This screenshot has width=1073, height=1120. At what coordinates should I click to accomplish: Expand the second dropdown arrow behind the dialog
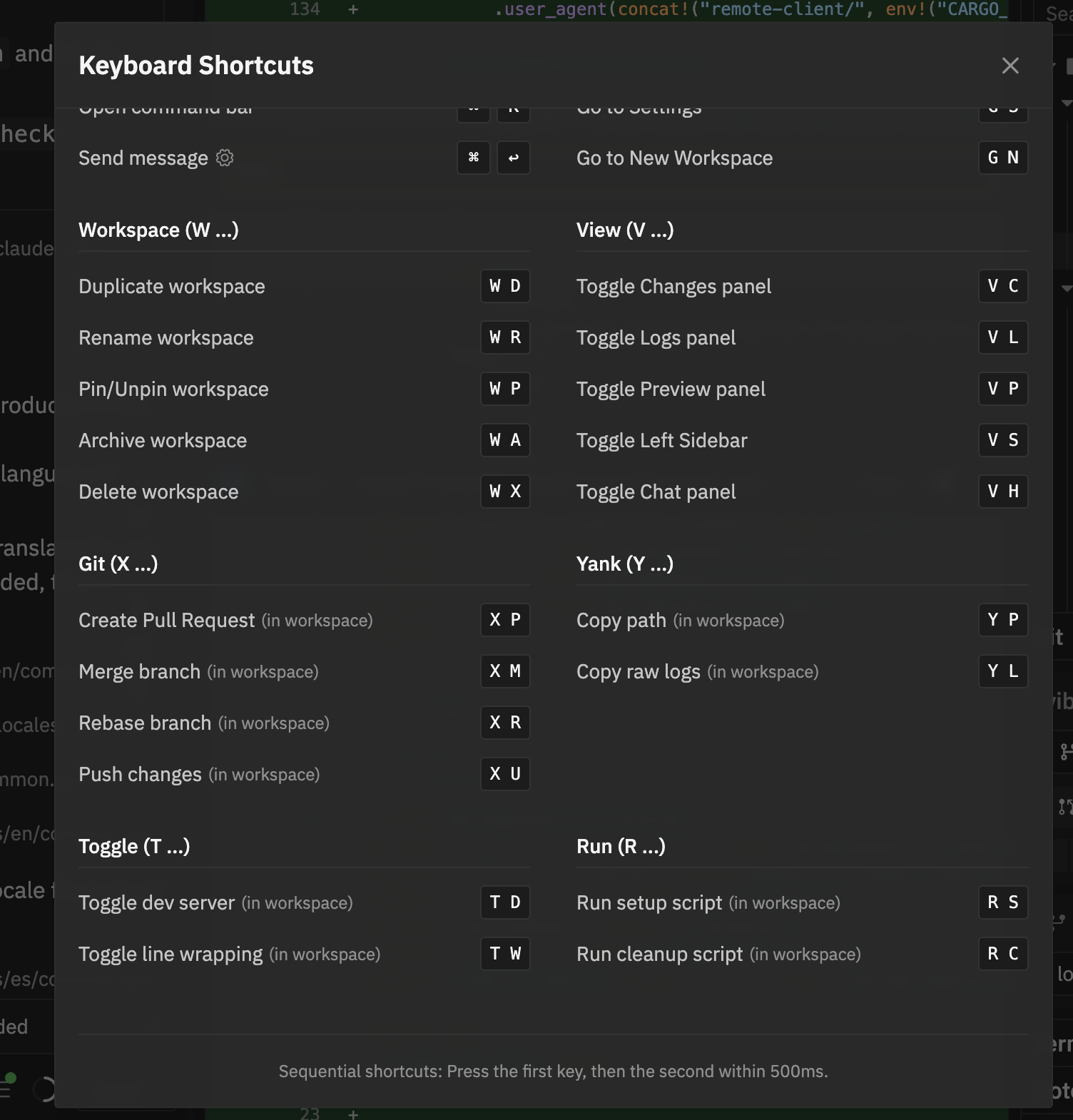pyautogui.click(x=1067, y=289)
